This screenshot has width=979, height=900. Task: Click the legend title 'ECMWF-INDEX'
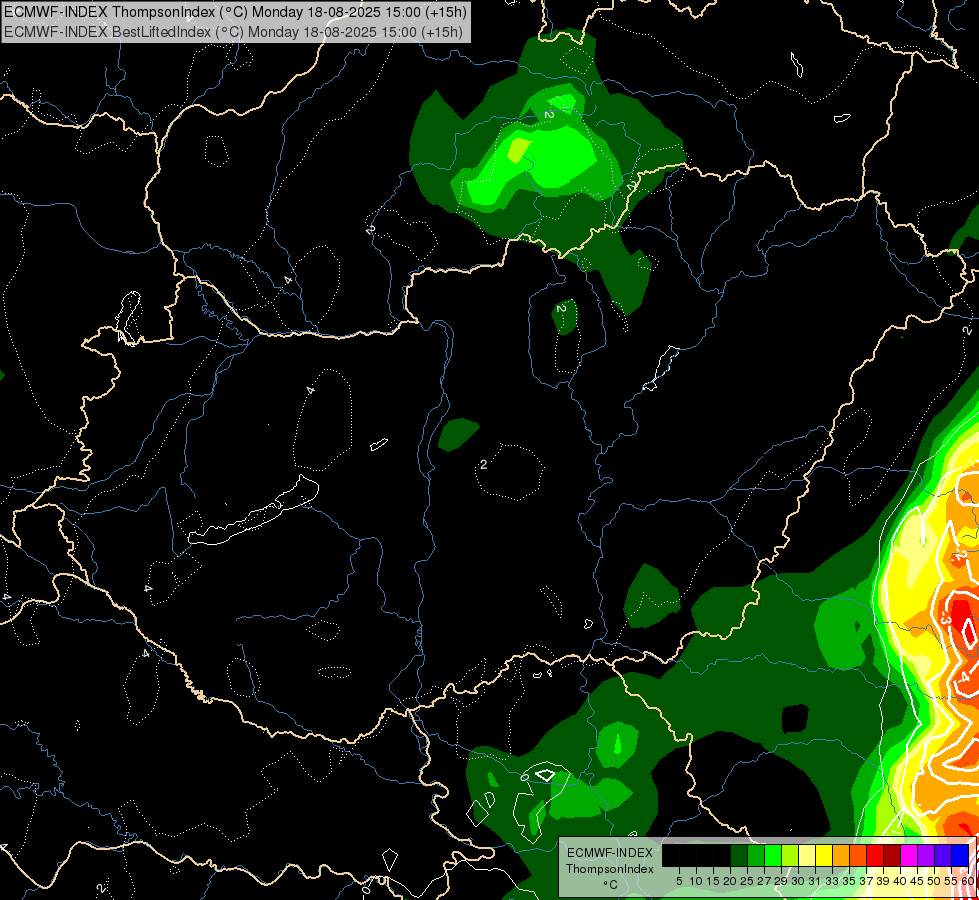tap(610, 853)
